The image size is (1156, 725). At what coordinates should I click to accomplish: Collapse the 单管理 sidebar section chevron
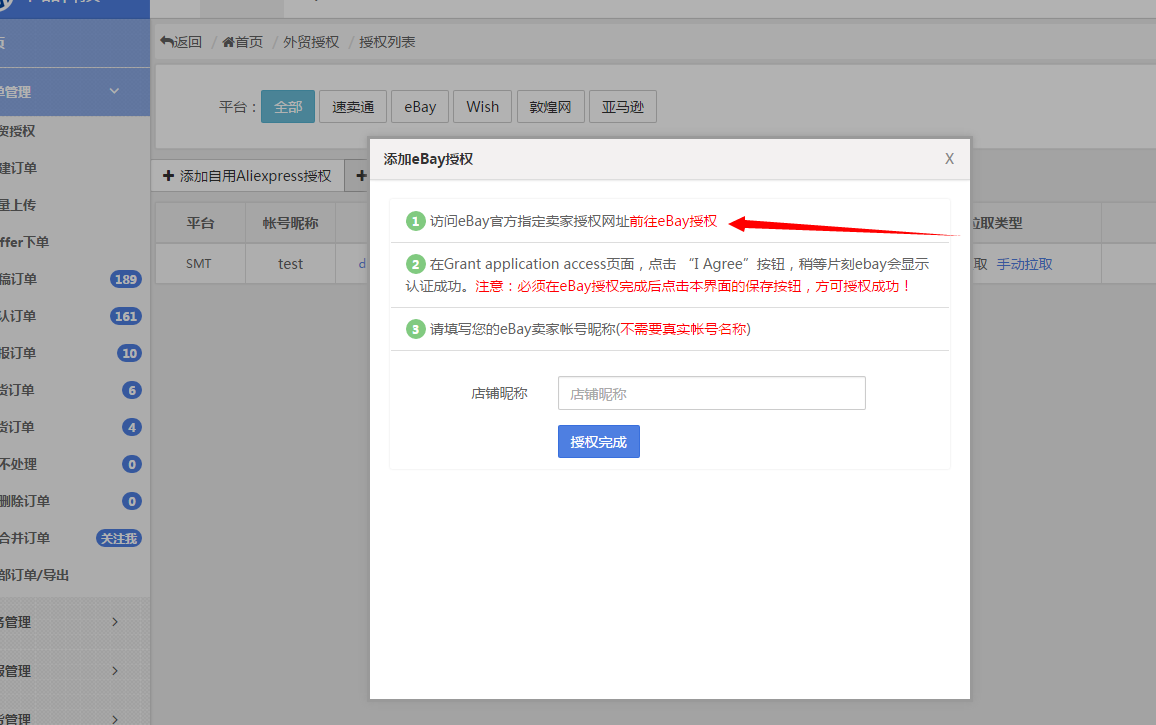coord(114,91)
